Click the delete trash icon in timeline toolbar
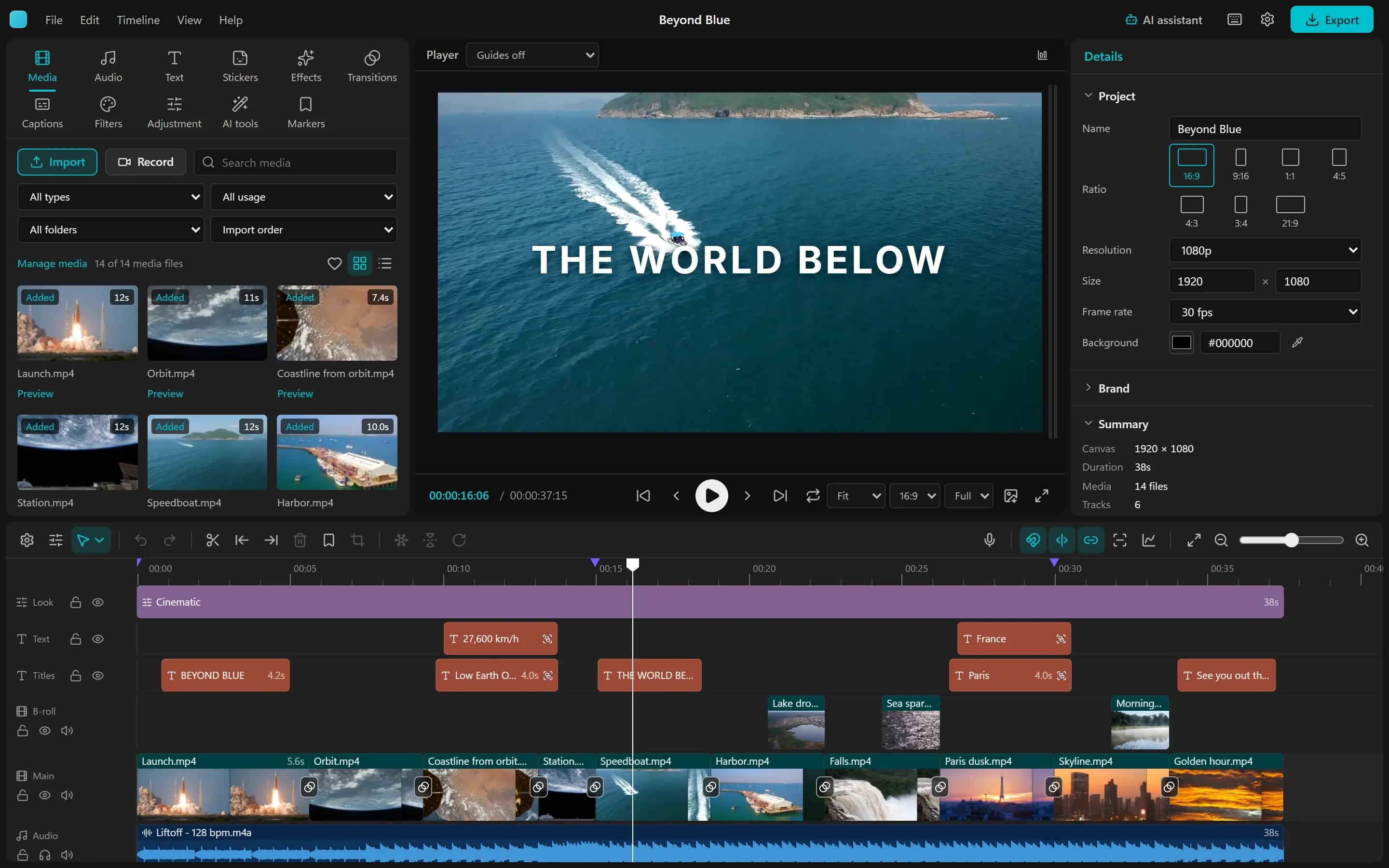 300,540
